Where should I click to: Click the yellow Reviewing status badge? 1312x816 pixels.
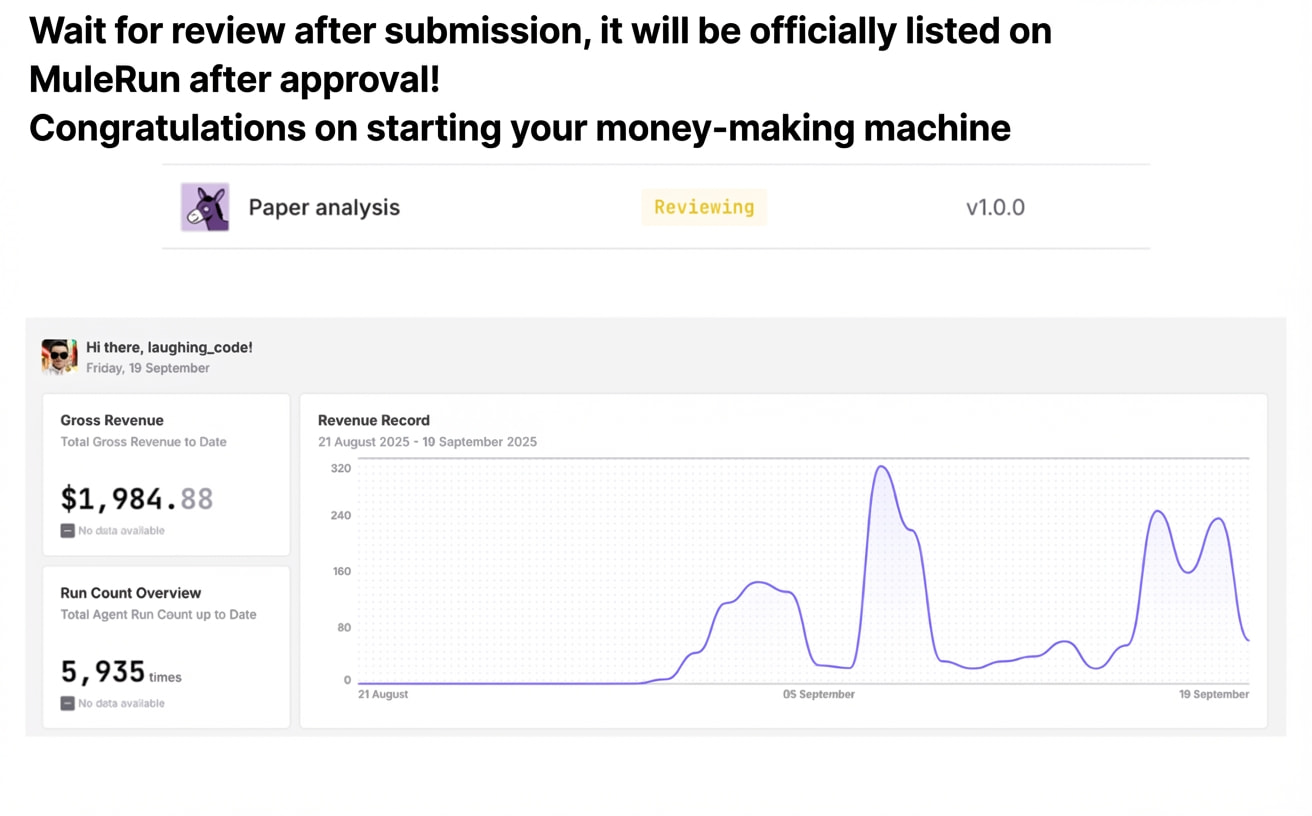[704, 207]
